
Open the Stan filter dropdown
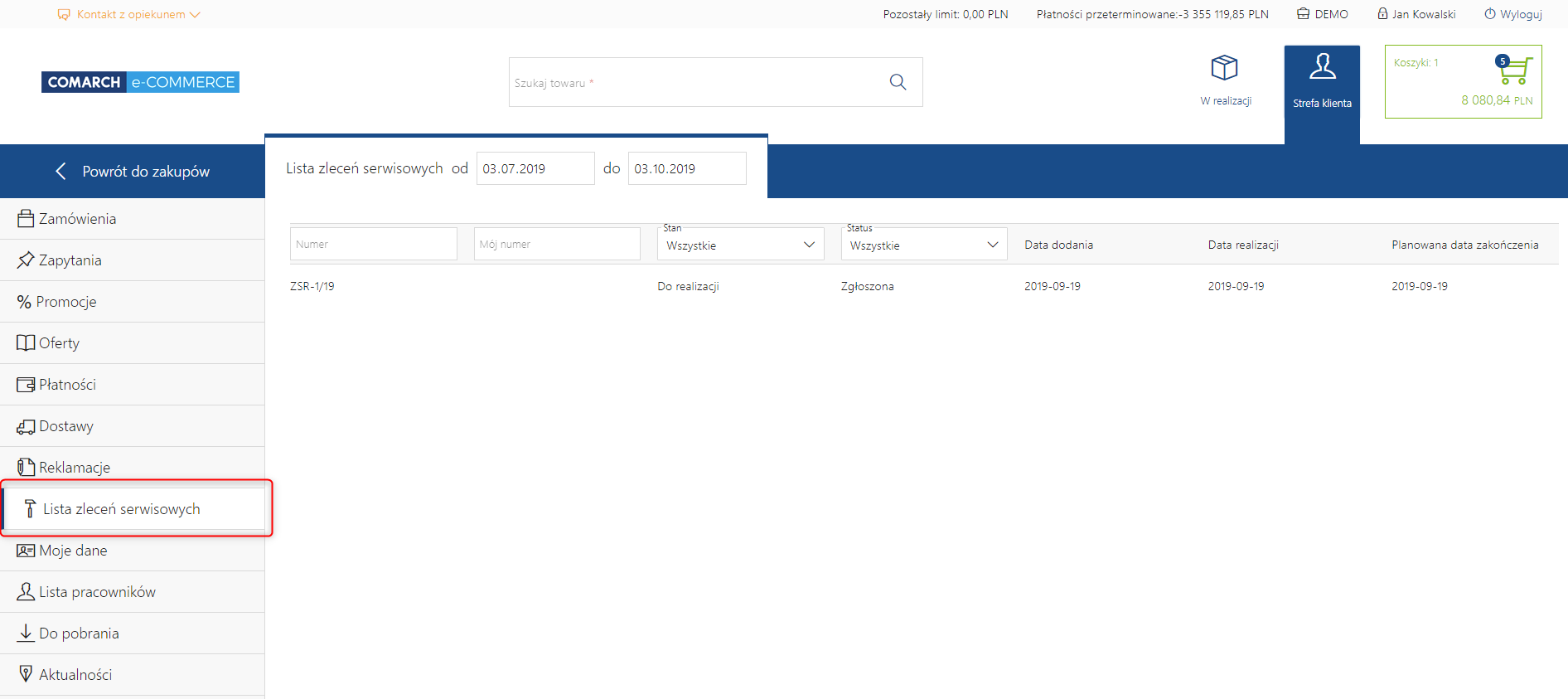coord(740,245)
